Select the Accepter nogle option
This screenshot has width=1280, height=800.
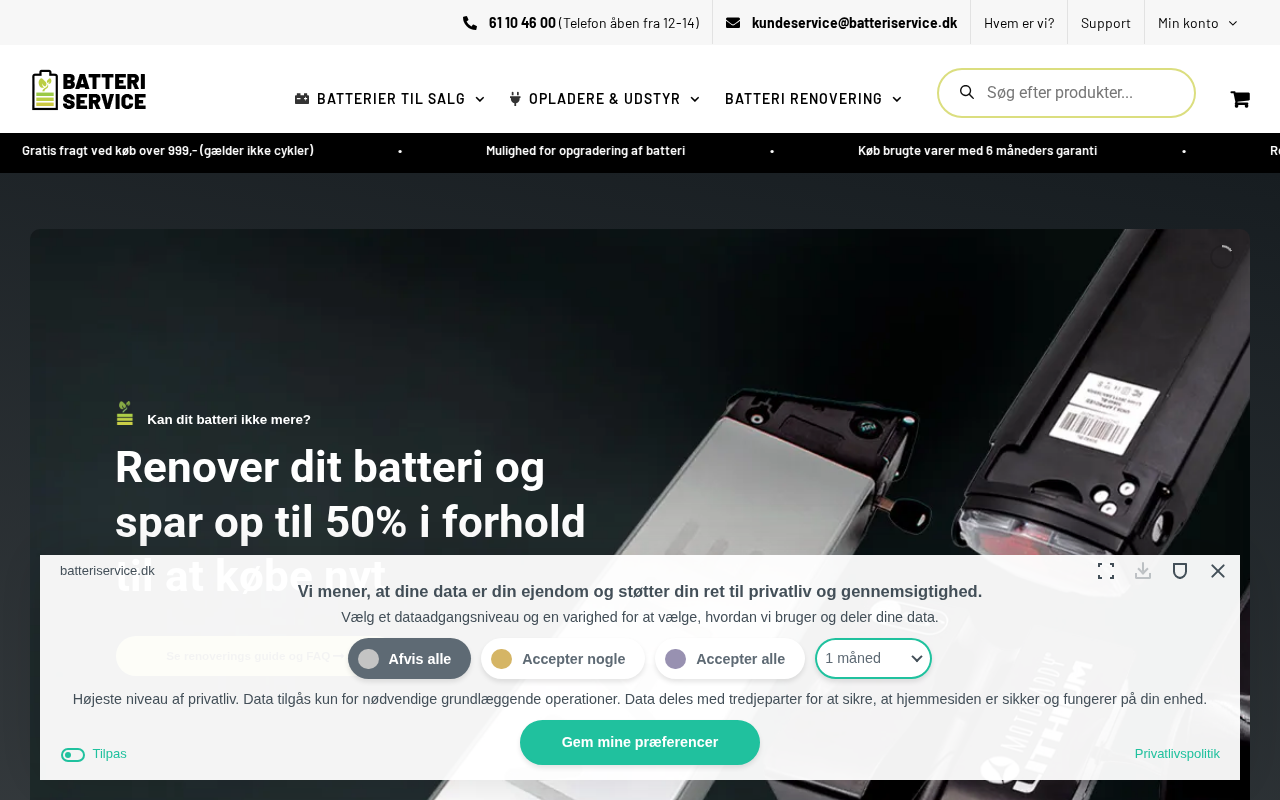pyautogui.click(x=563, y=659)
